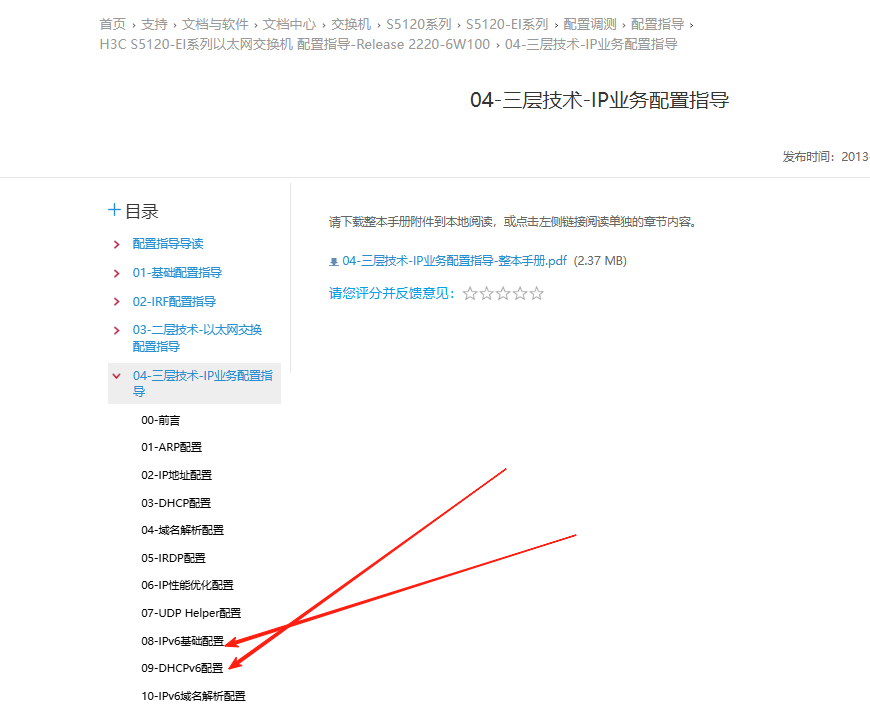Click the (2.37 MB) file size text
Screen dimensions: 870x715
(600, 261)
